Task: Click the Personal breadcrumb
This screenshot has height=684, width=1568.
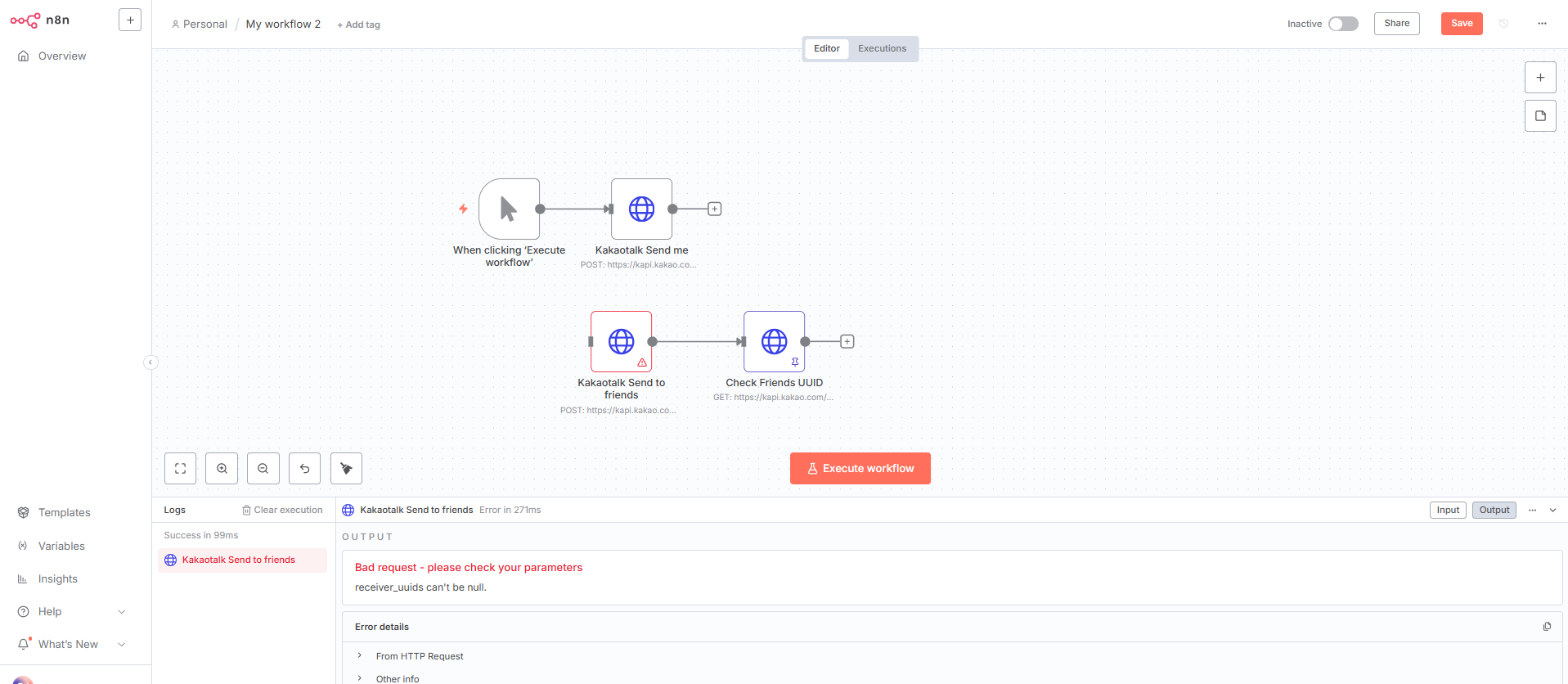Action: [x=200, y=25]
